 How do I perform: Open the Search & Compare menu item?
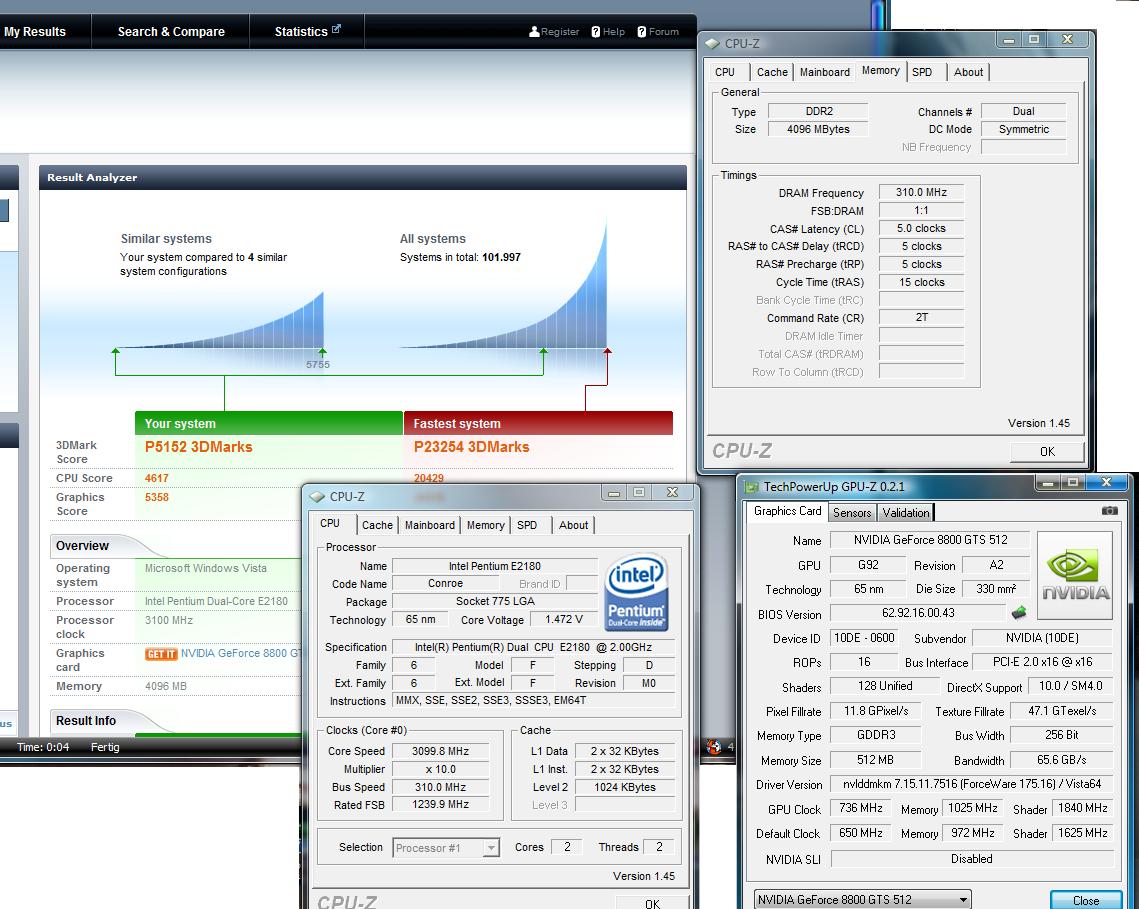coord(171,32)
